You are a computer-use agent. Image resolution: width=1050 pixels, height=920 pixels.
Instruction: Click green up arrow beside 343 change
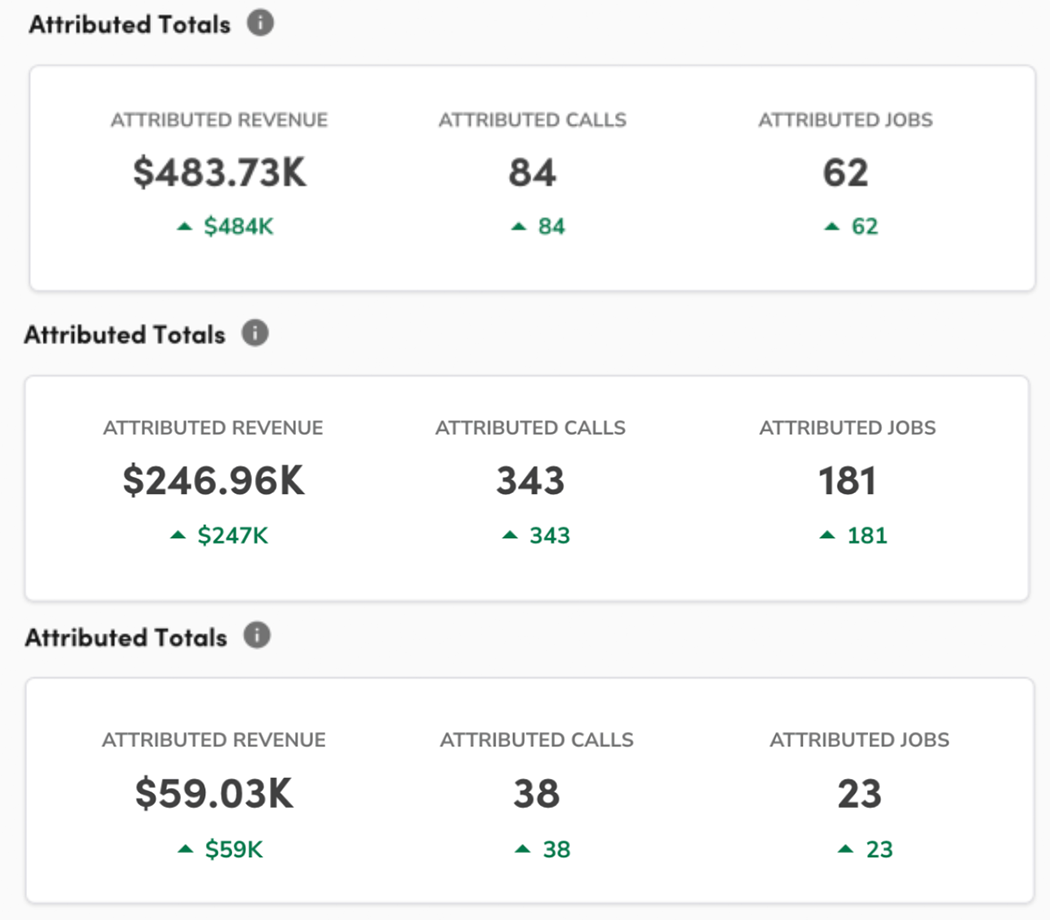pyautogui.click(x=510, y=535)
